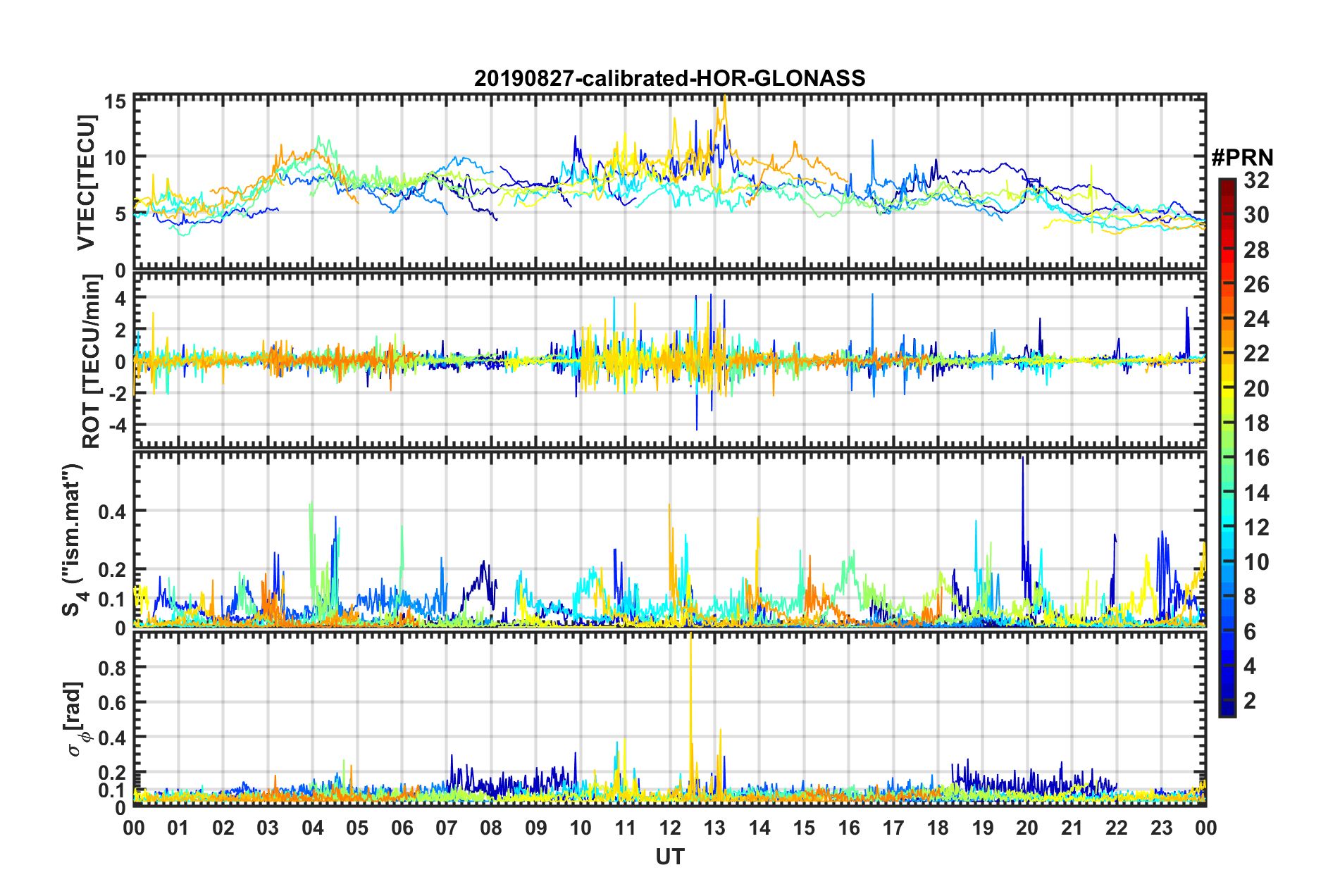The image size is (1340, 896).
Task: Select the "15" hour label on the UT axis
Action: coord(804,828)
